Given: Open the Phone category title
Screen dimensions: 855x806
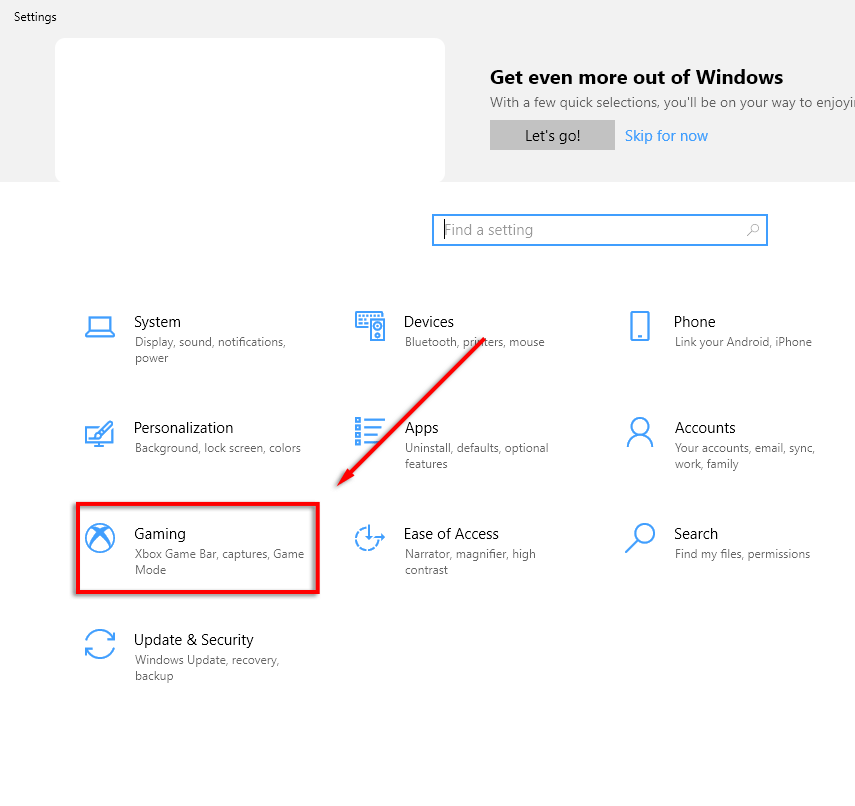Looking at the screenshot, I should [695, 322].
